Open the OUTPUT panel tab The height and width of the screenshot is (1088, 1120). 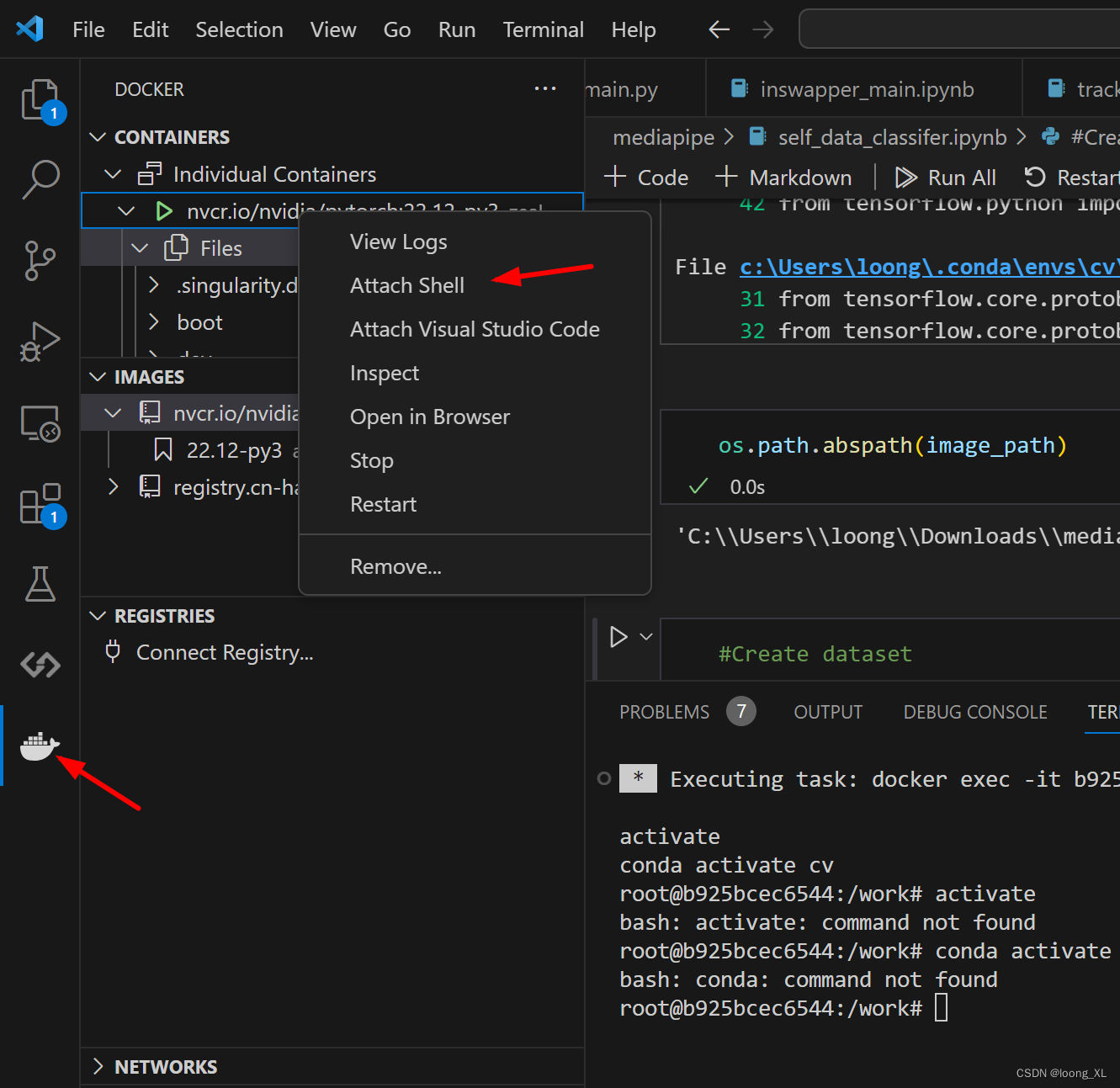(828, 712)
